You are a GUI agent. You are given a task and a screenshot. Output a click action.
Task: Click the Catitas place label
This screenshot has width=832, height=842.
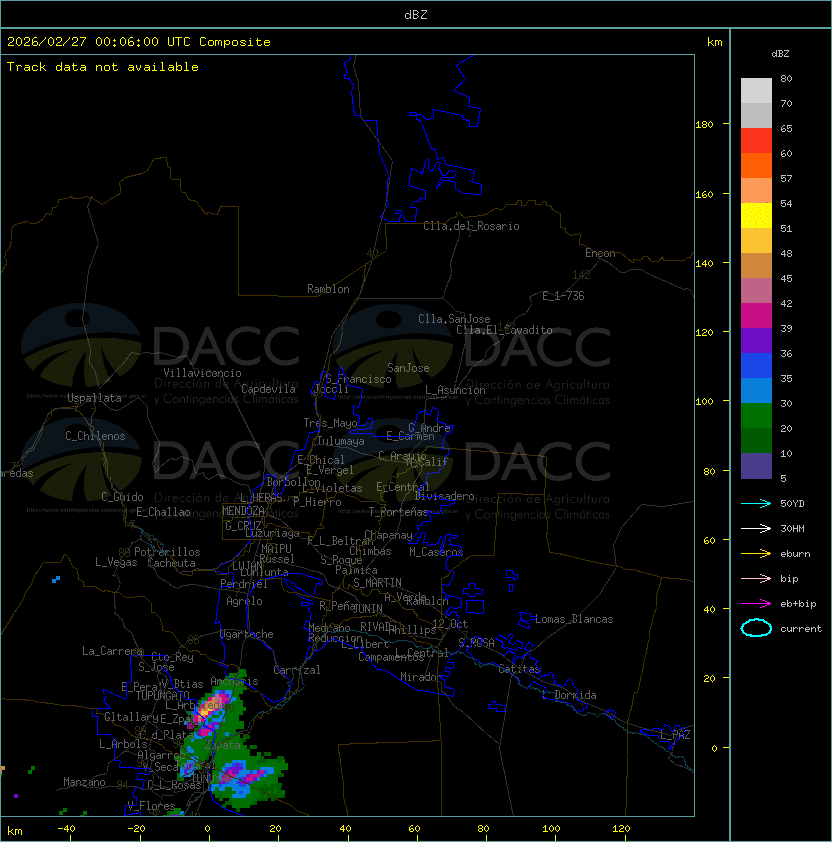pyautogui.click(x=519, y=669)
